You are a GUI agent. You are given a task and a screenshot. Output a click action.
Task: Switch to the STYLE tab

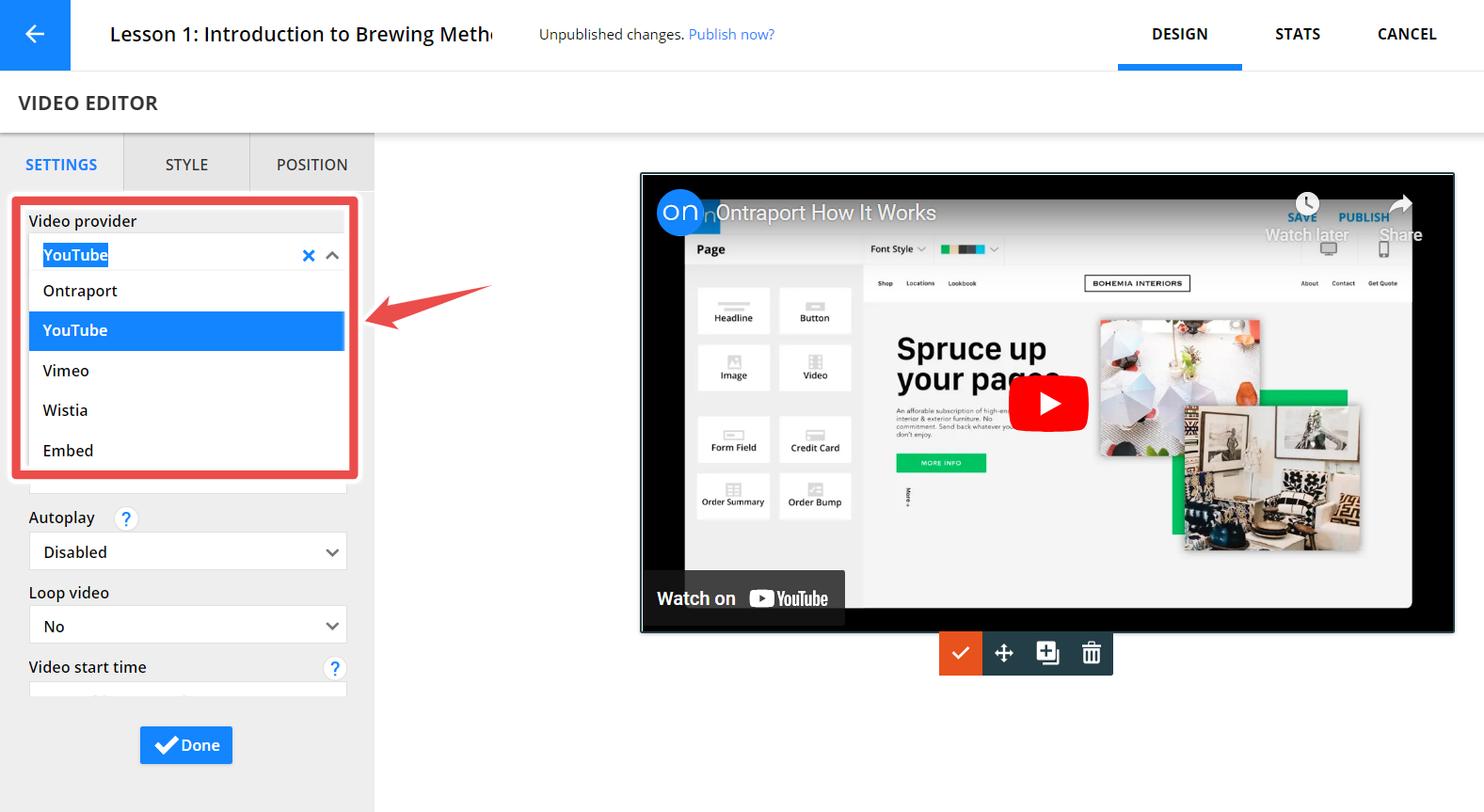tap(187, 165)
